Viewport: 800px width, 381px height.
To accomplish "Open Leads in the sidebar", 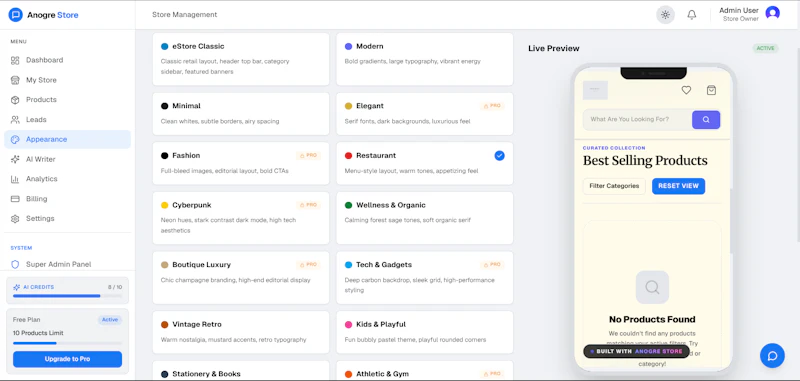I will (67, 120).
